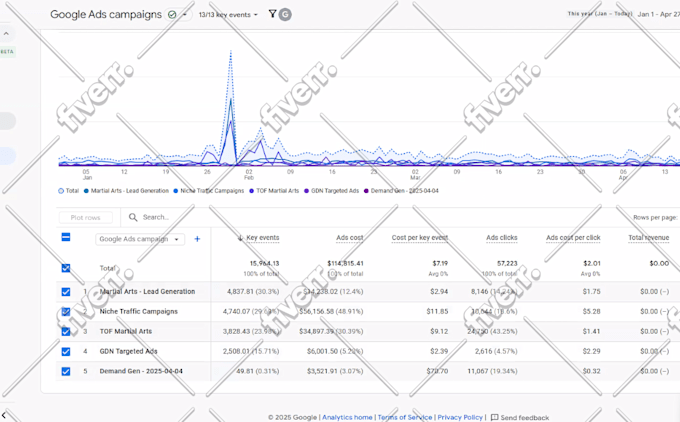
Task: Open the Google Ads campaign dimension dropdown
Action: pos(140,239)
